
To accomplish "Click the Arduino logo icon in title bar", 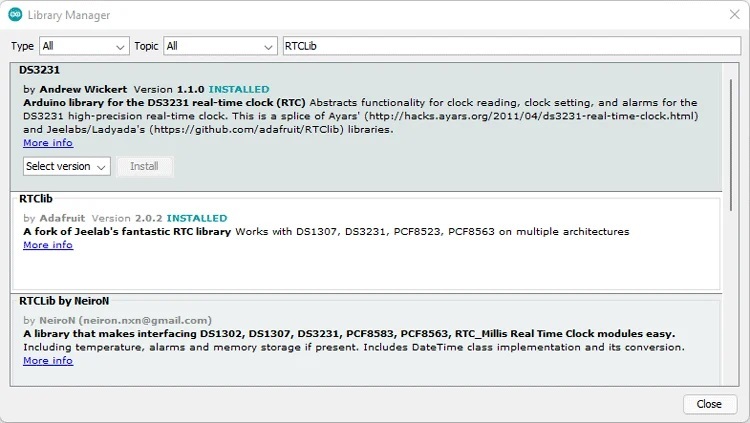I will [15, 15].
